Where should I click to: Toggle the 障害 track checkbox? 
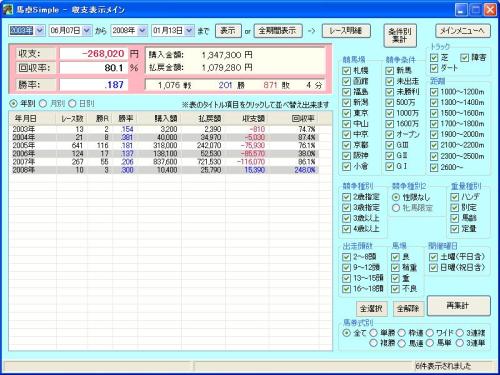(x=464, y=58)
